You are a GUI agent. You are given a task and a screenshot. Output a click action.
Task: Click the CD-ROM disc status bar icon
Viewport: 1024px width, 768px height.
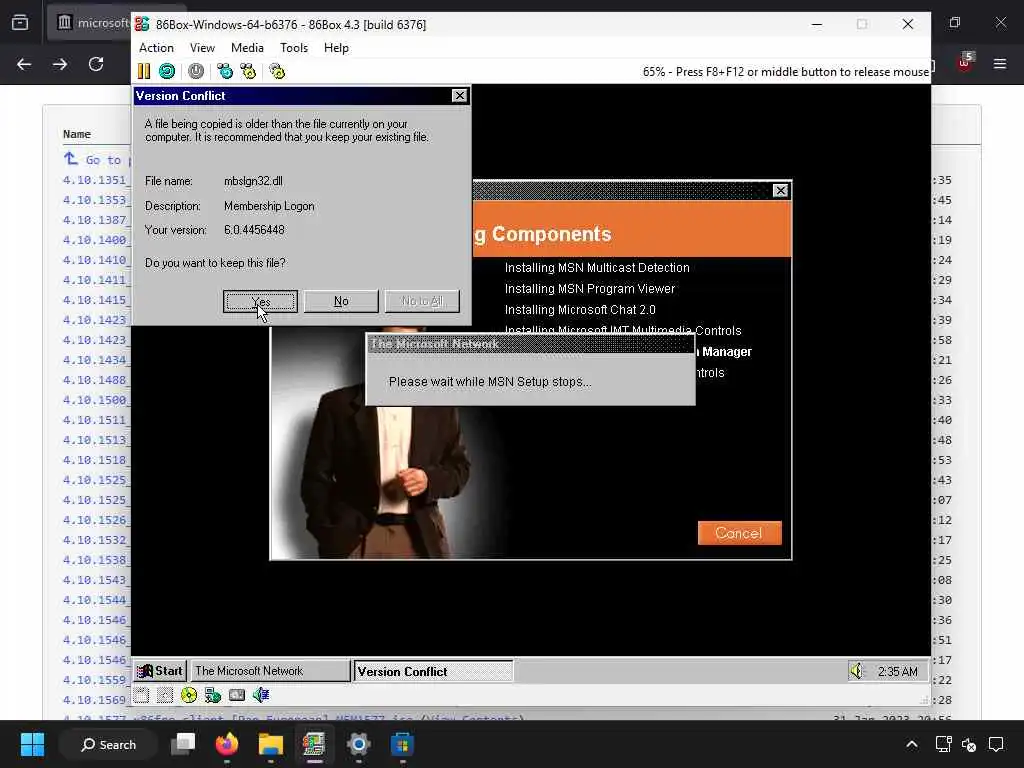(189, 695)
